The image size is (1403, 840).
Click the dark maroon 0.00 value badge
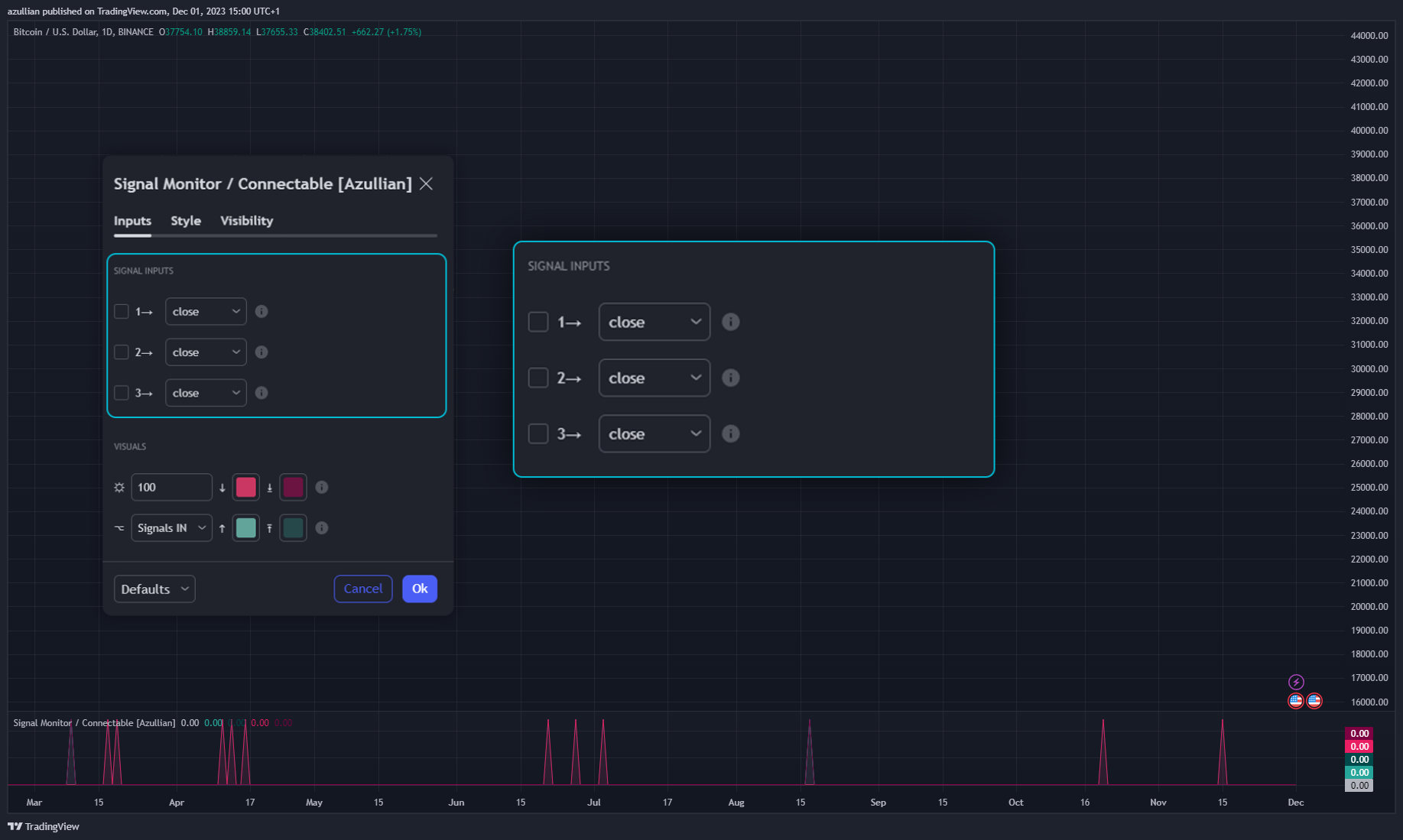pos(1359,734)
